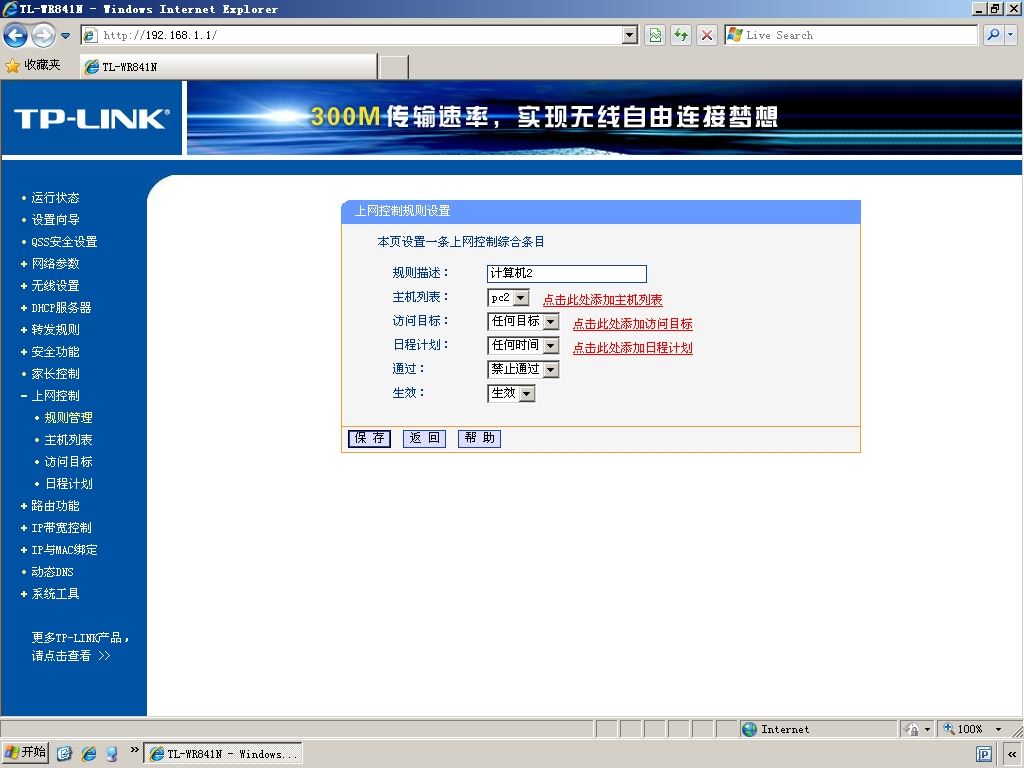Screen dimensions: 1024x768
Task: Expand the 系统工具 menu
Action: pyautogui.click(x=55, y=594)
